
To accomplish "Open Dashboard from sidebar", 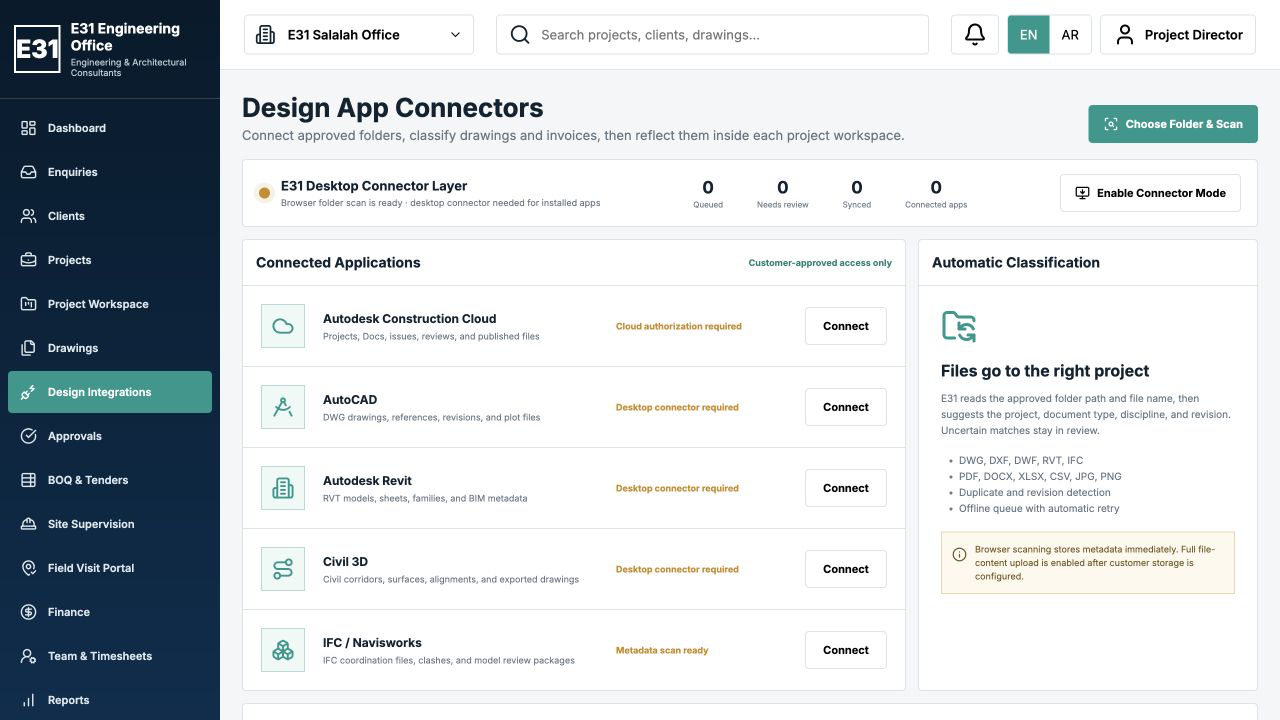I will click(x=110, y=128).
